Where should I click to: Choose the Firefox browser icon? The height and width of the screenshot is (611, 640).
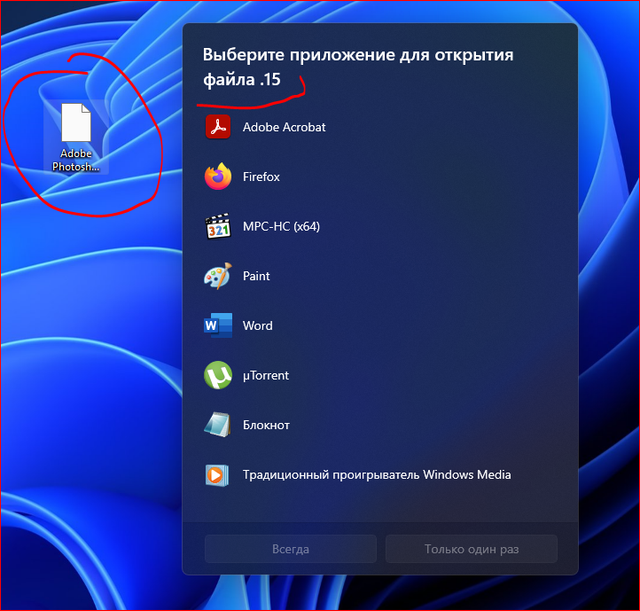(x=218, y=176)
